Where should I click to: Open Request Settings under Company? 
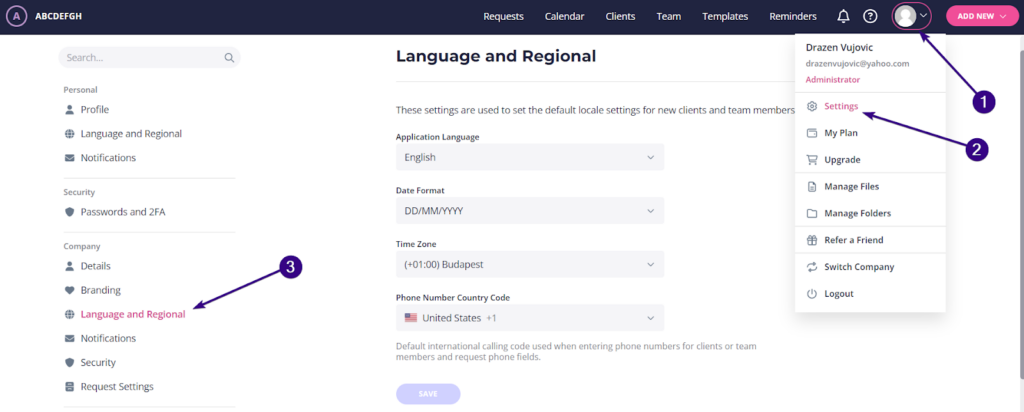[116, 387]
